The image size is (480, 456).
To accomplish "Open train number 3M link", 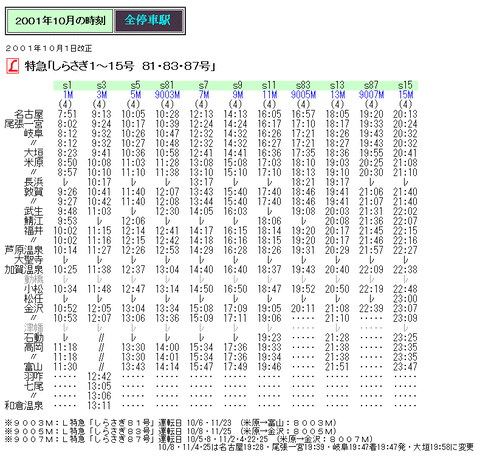I will [x=102, y=95].
